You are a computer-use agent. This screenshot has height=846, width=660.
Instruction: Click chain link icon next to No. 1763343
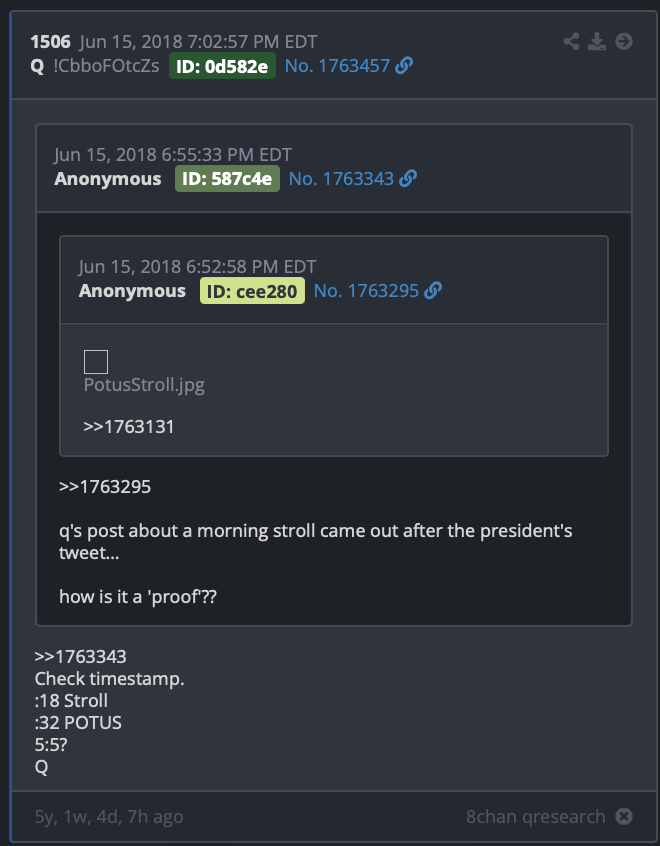click(408, 179)
